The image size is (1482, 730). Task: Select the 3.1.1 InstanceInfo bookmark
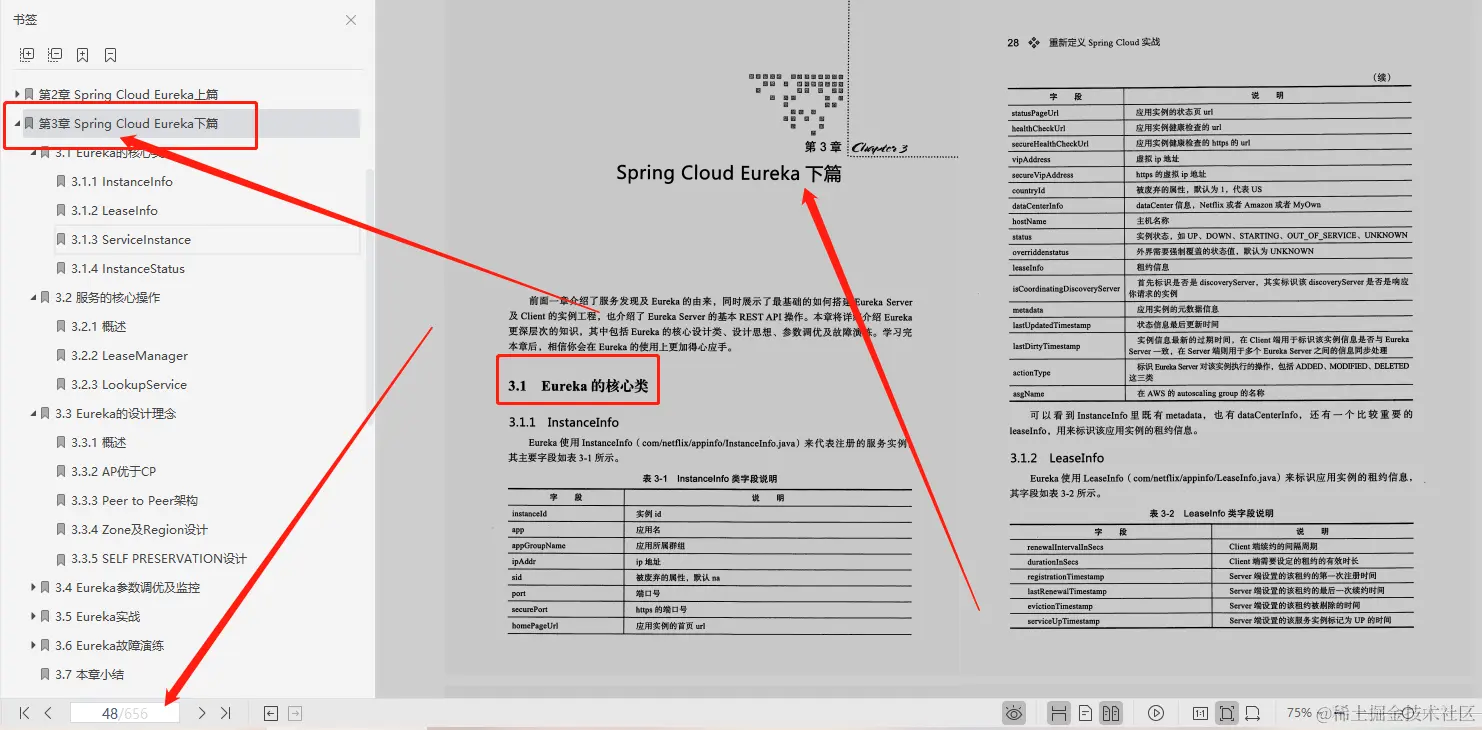[123, 181]
